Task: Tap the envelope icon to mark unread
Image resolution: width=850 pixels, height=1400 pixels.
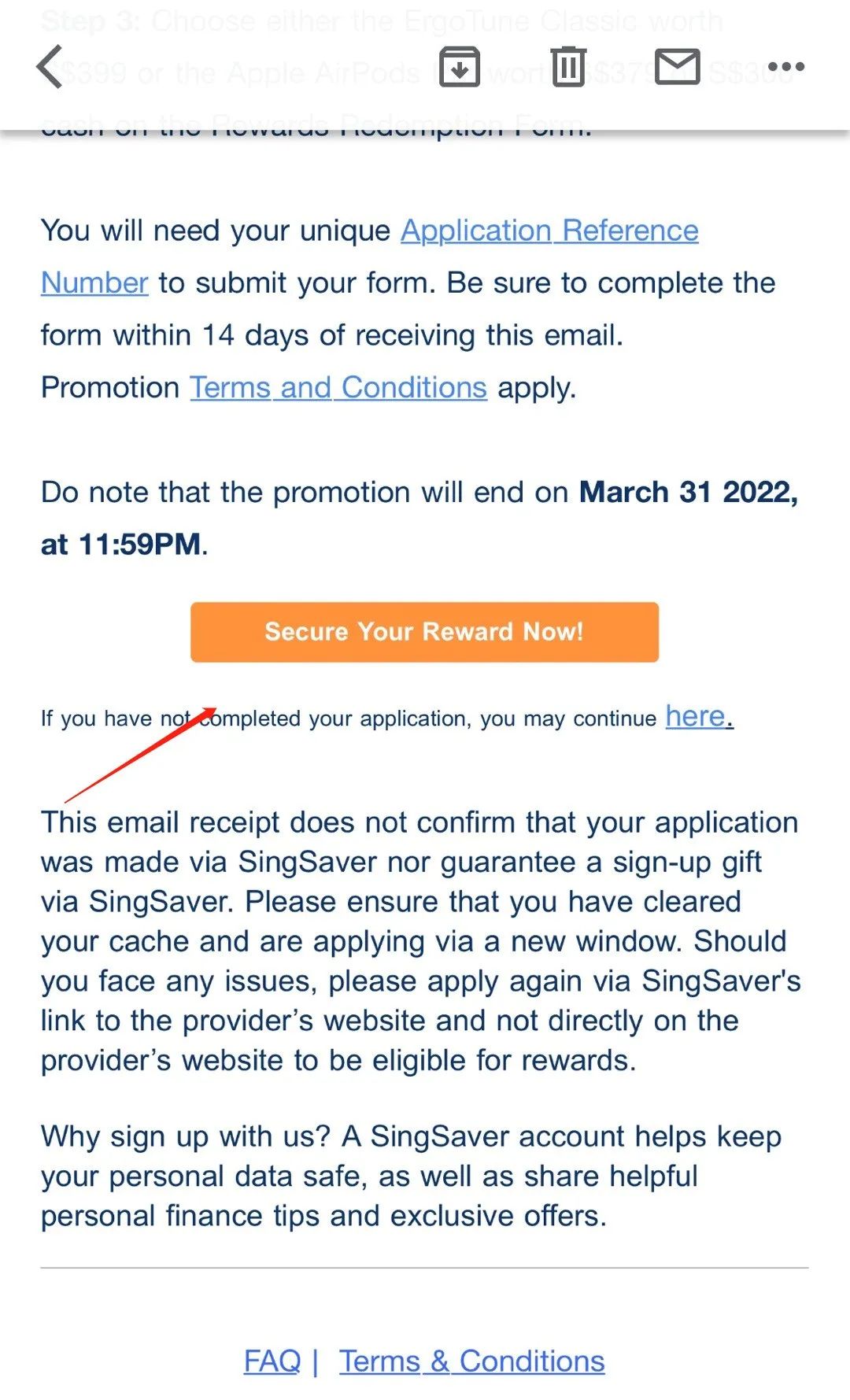Action: pyautogui.click(x=677, y=67)
